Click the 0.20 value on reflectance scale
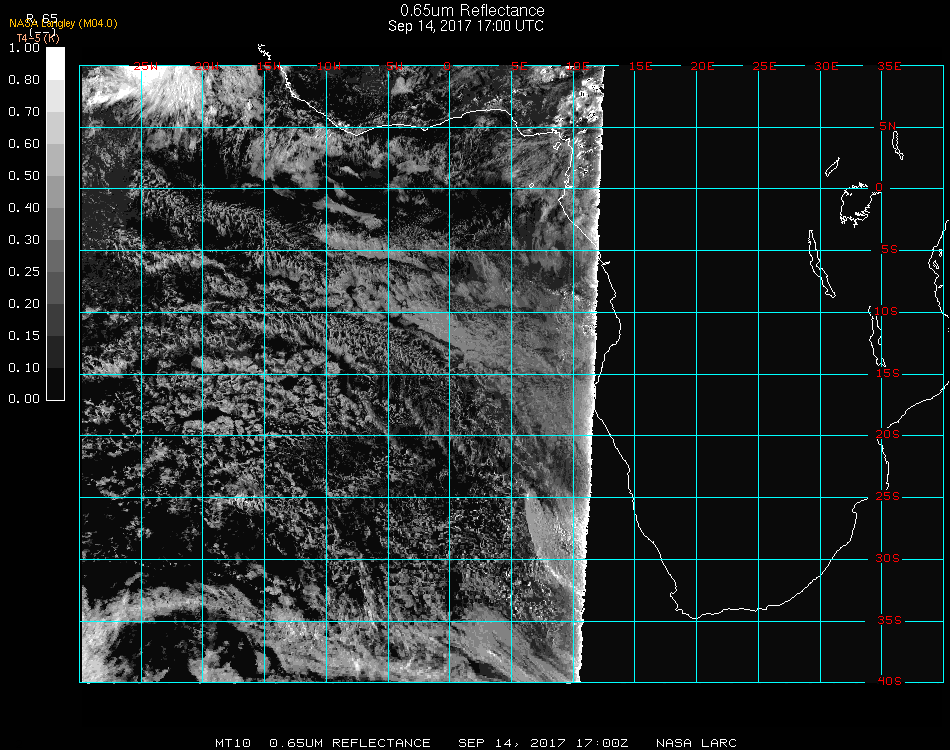Viewport: 950px width, 750px height. 24,304
